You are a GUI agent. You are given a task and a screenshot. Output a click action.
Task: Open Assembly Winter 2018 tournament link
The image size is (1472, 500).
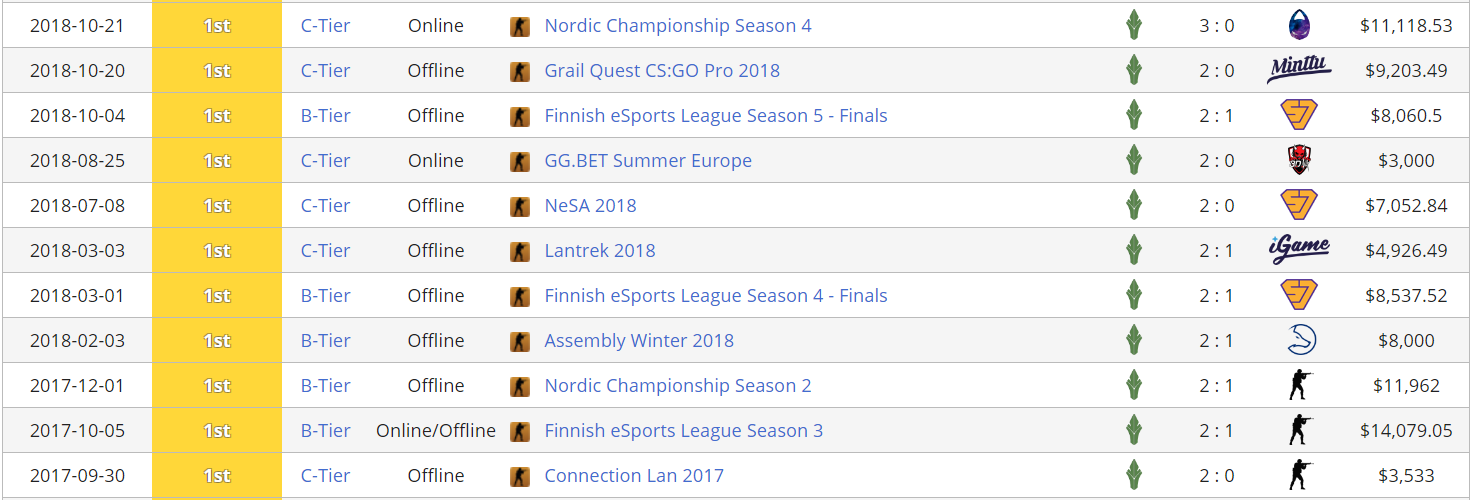click(639, 341)
